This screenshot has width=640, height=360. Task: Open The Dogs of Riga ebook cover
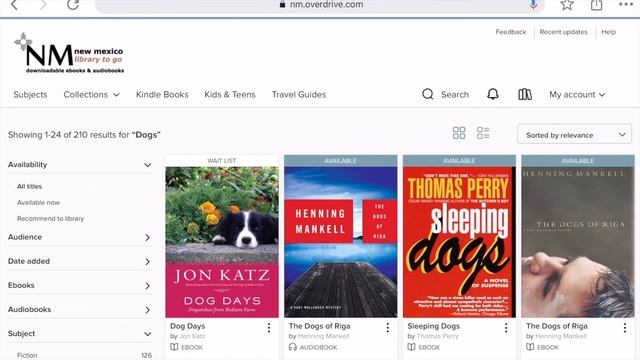click(578, 242)
